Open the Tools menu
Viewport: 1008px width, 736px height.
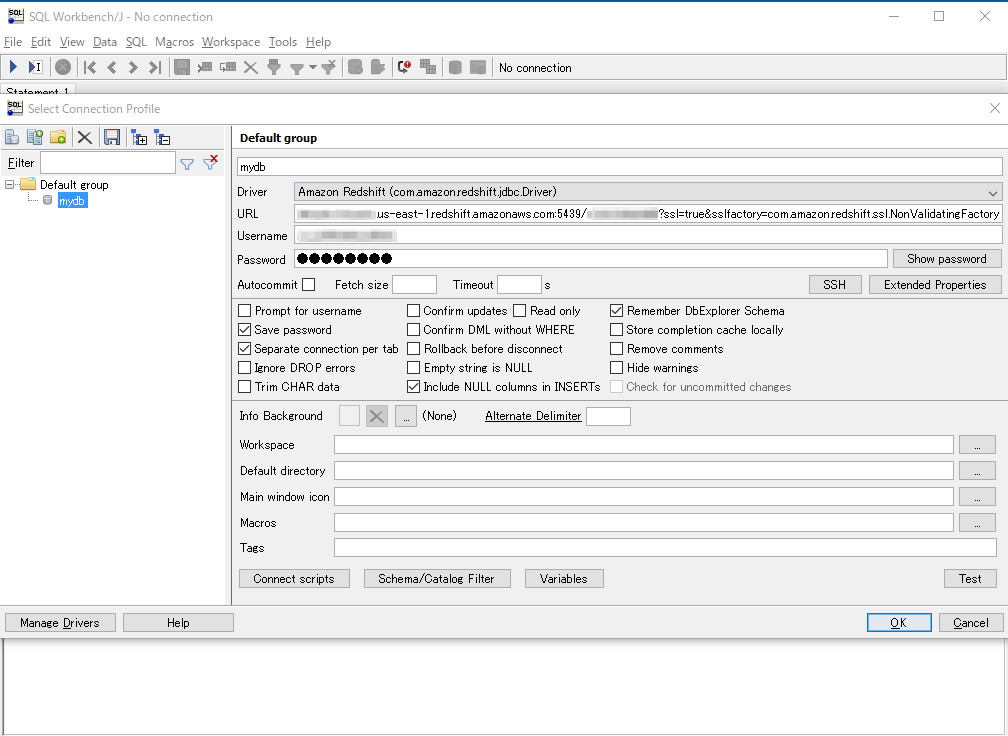point(282,42)
